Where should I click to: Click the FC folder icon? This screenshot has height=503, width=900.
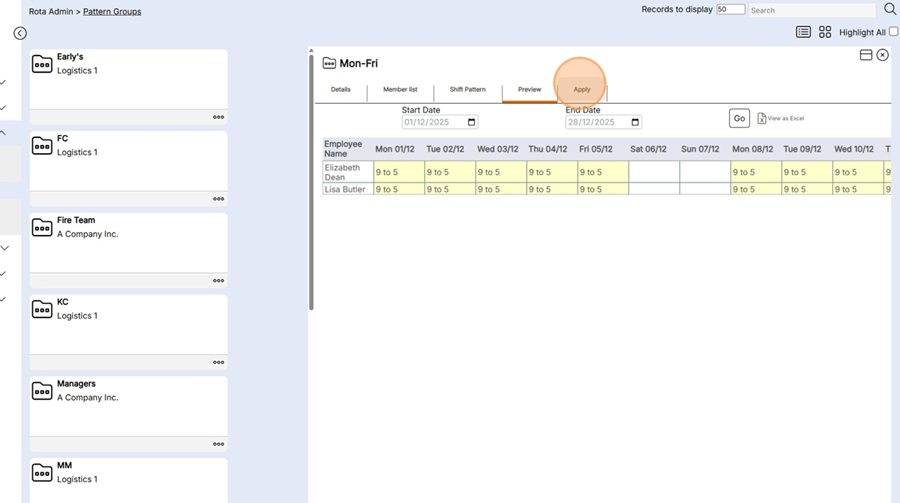pyautogui.click(x=42, y=146)
